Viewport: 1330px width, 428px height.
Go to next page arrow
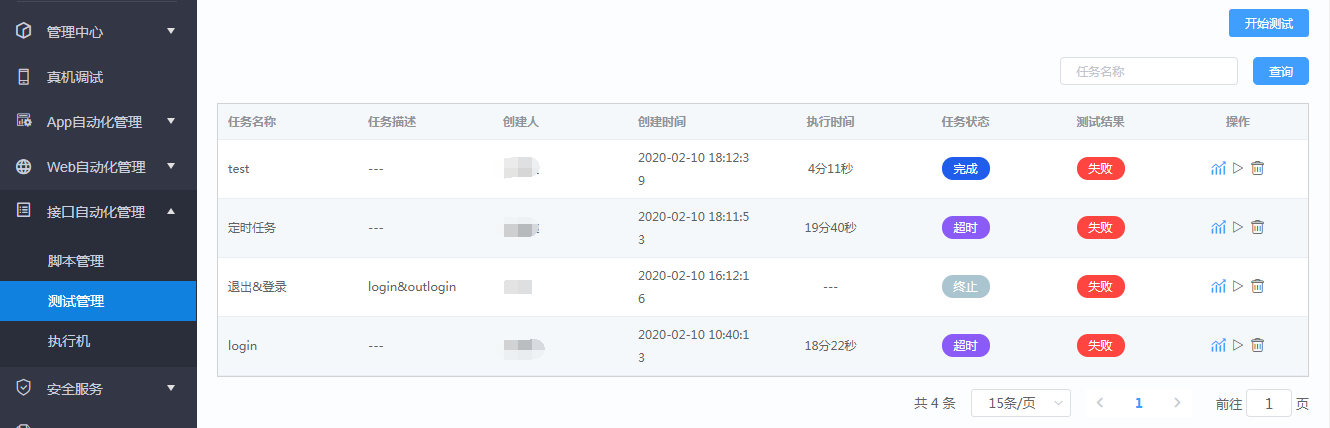(x=1177, y=403)
